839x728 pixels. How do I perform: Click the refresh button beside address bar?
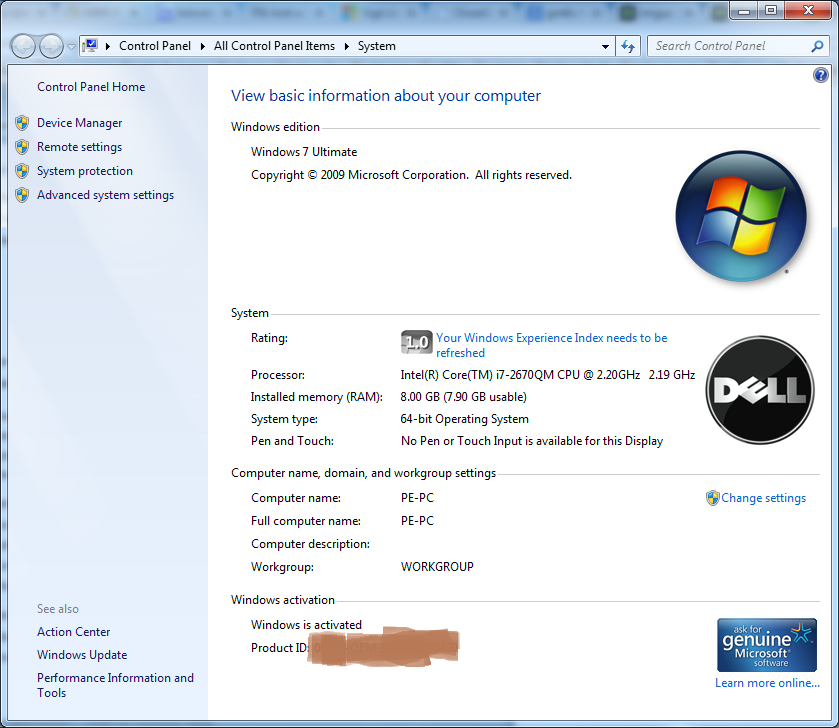[628, 47]
